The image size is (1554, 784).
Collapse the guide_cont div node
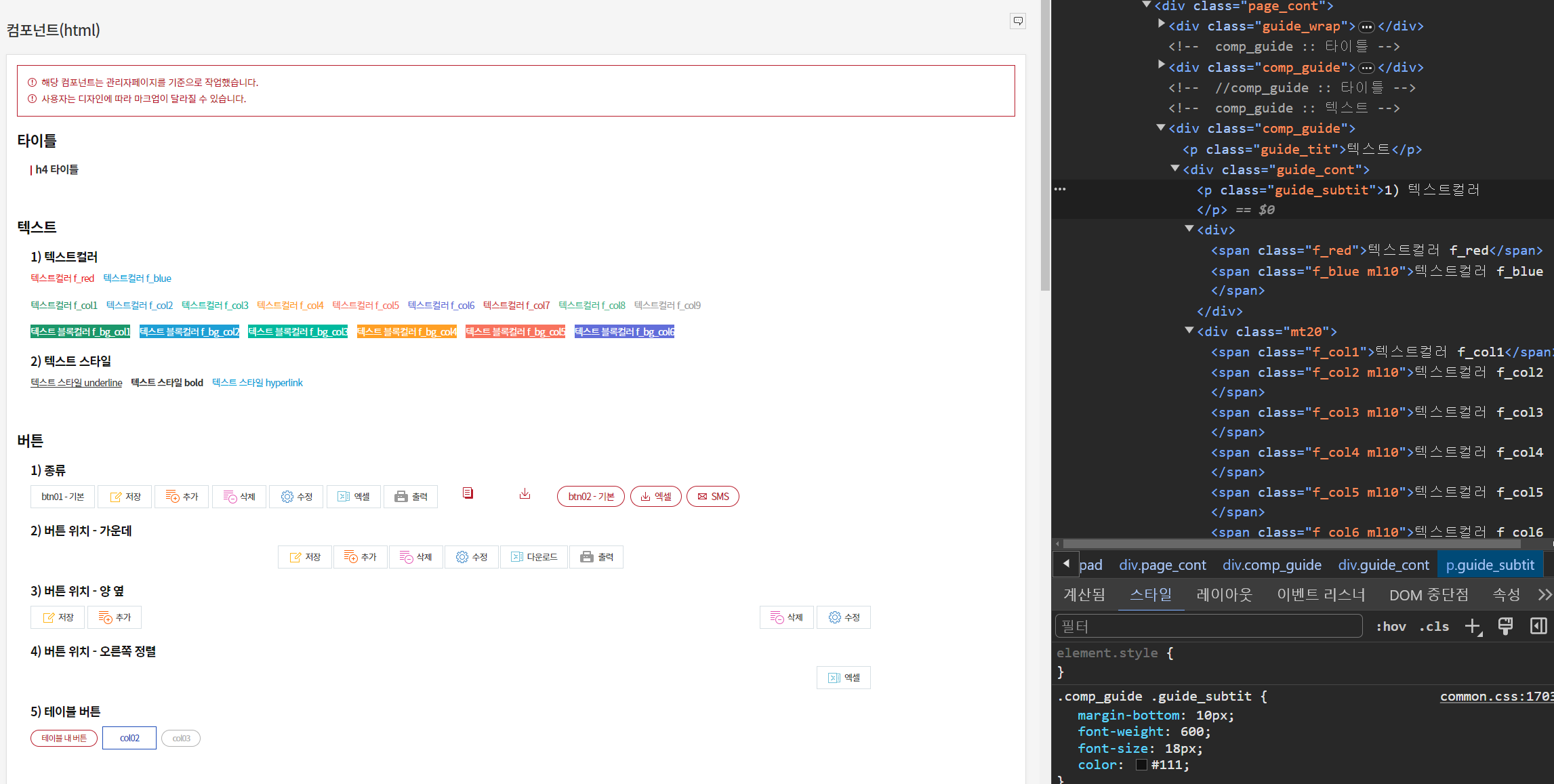1175,169
